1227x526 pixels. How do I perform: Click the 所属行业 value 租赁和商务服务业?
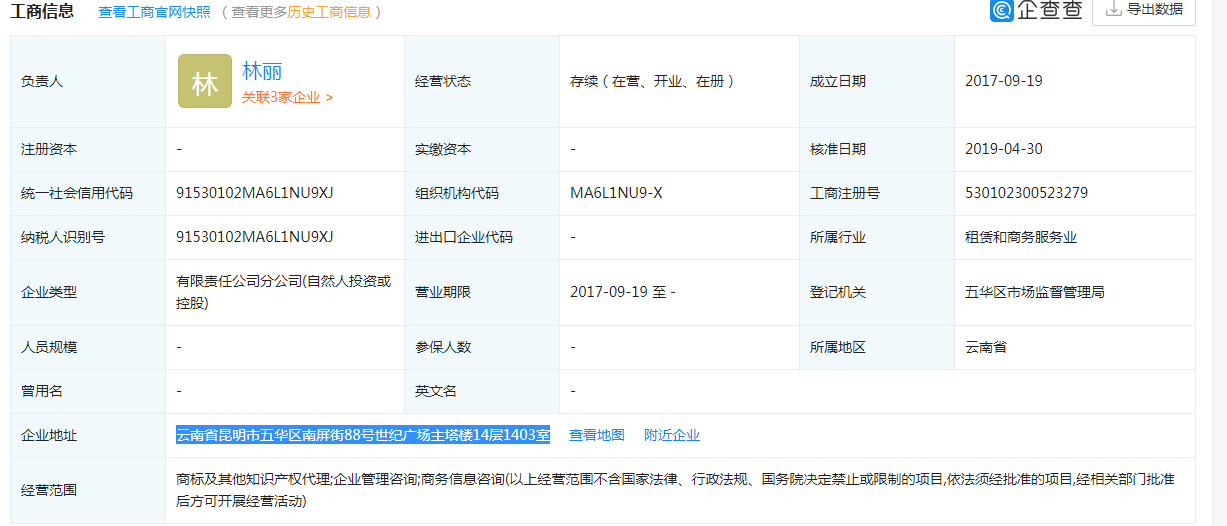pyautogui.click(x=1021, y=237)
